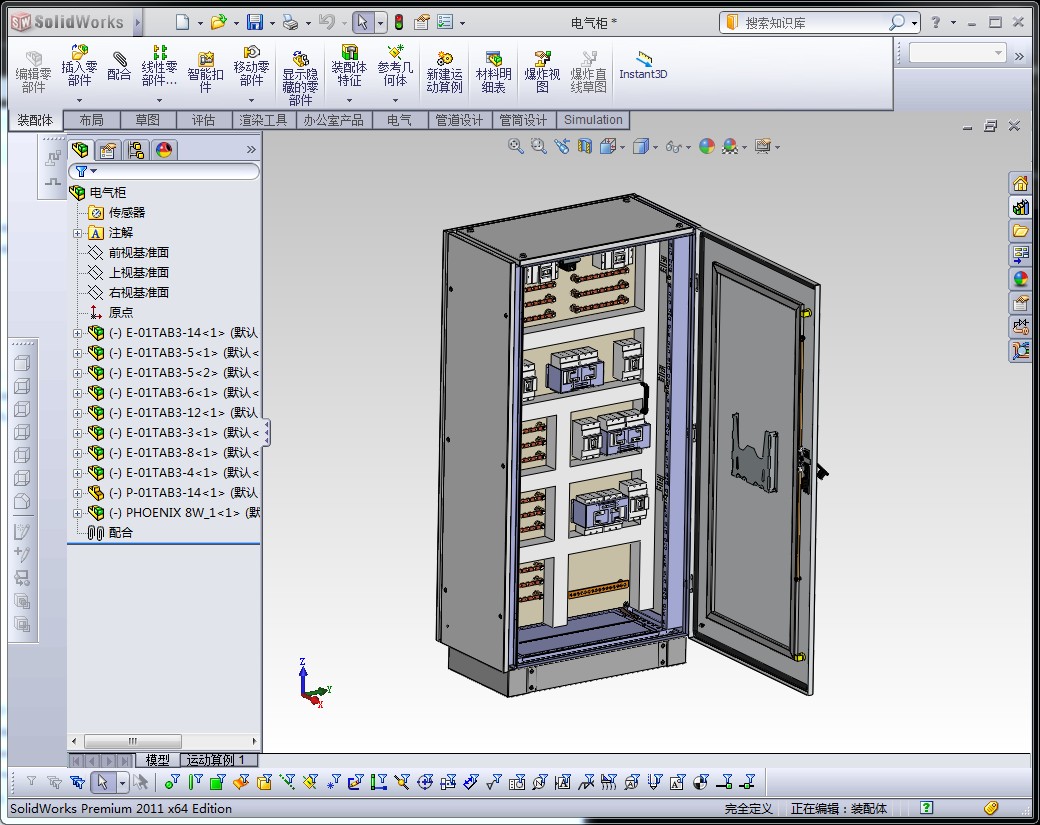Click 显示隐藏的零部件 tool
This screenshot has height=825, width=1040.
point(300,78)
